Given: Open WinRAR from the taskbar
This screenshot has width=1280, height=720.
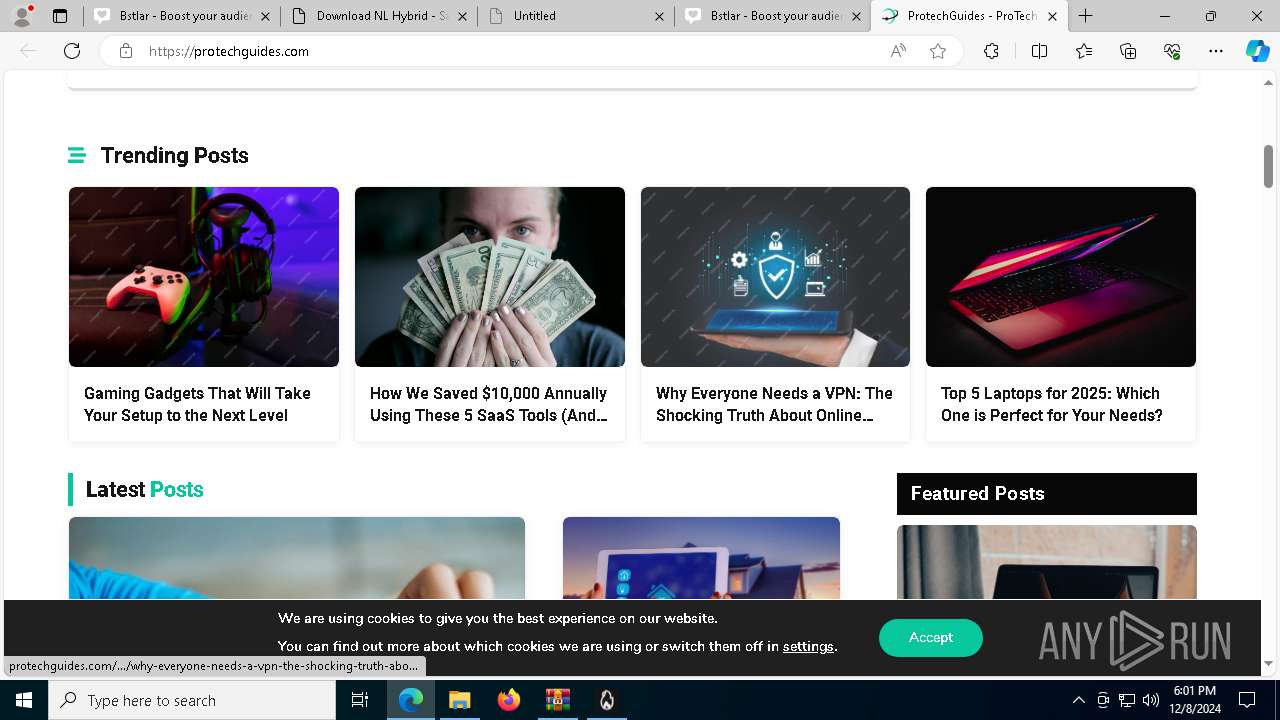Looking at the screenshot, I should (x=557, y=700).
